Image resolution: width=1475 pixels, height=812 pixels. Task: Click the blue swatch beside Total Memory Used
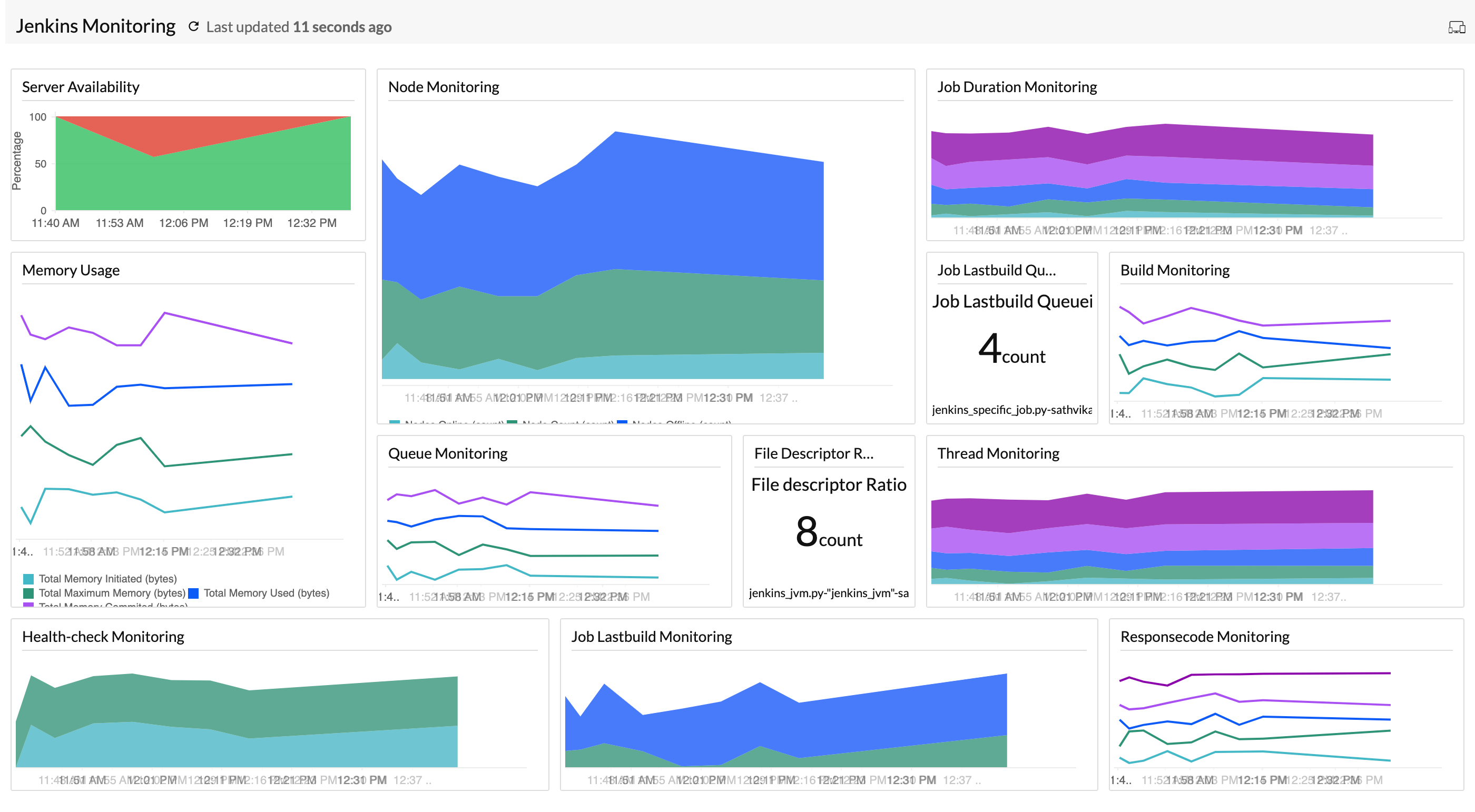click(x=194, y=593)
